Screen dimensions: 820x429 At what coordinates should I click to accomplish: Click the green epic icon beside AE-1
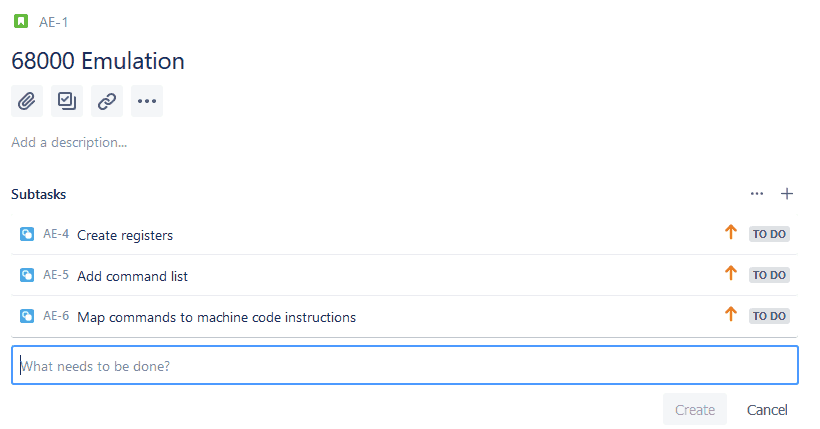pos(20,21)
